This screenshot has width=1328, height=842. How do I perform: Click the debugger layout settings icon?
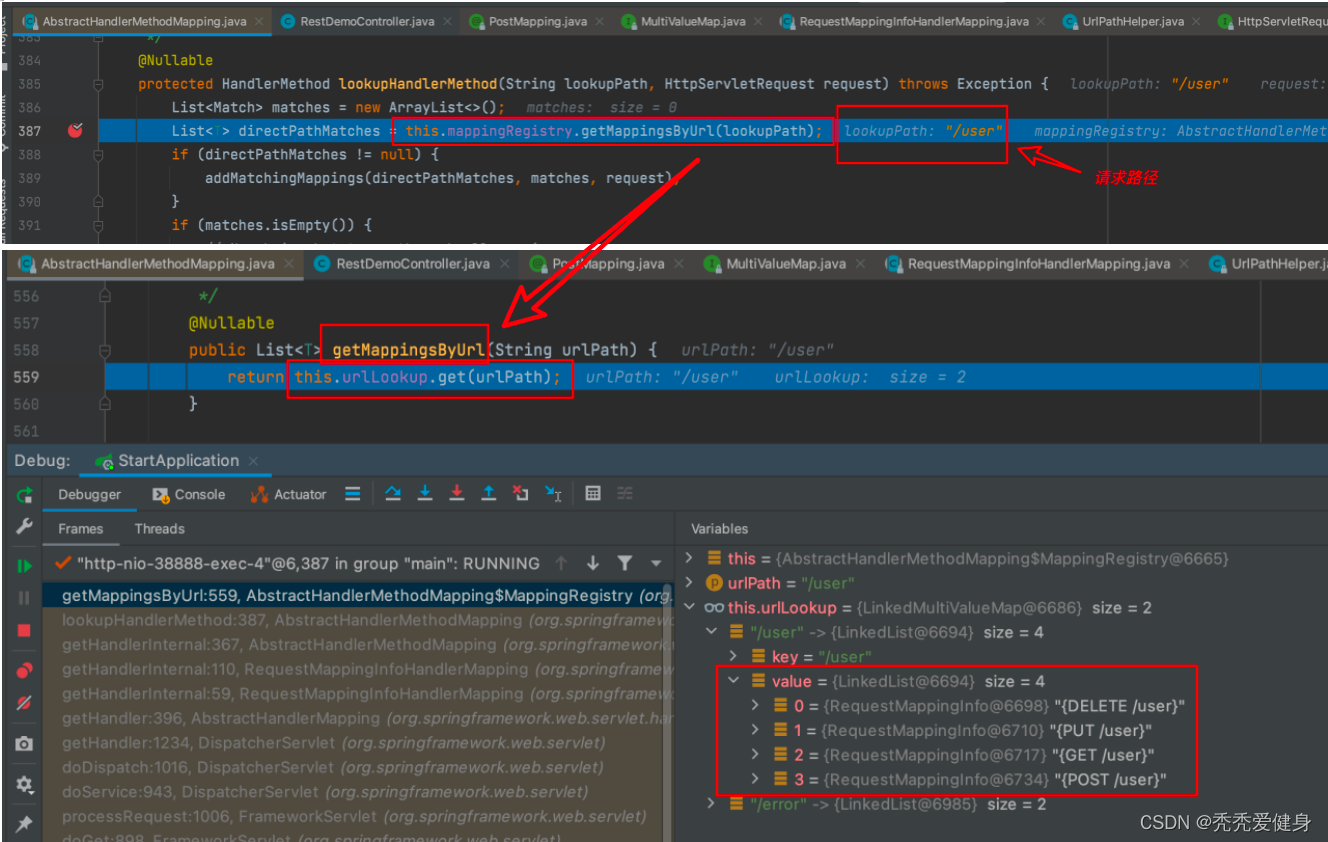click(352, 494)
